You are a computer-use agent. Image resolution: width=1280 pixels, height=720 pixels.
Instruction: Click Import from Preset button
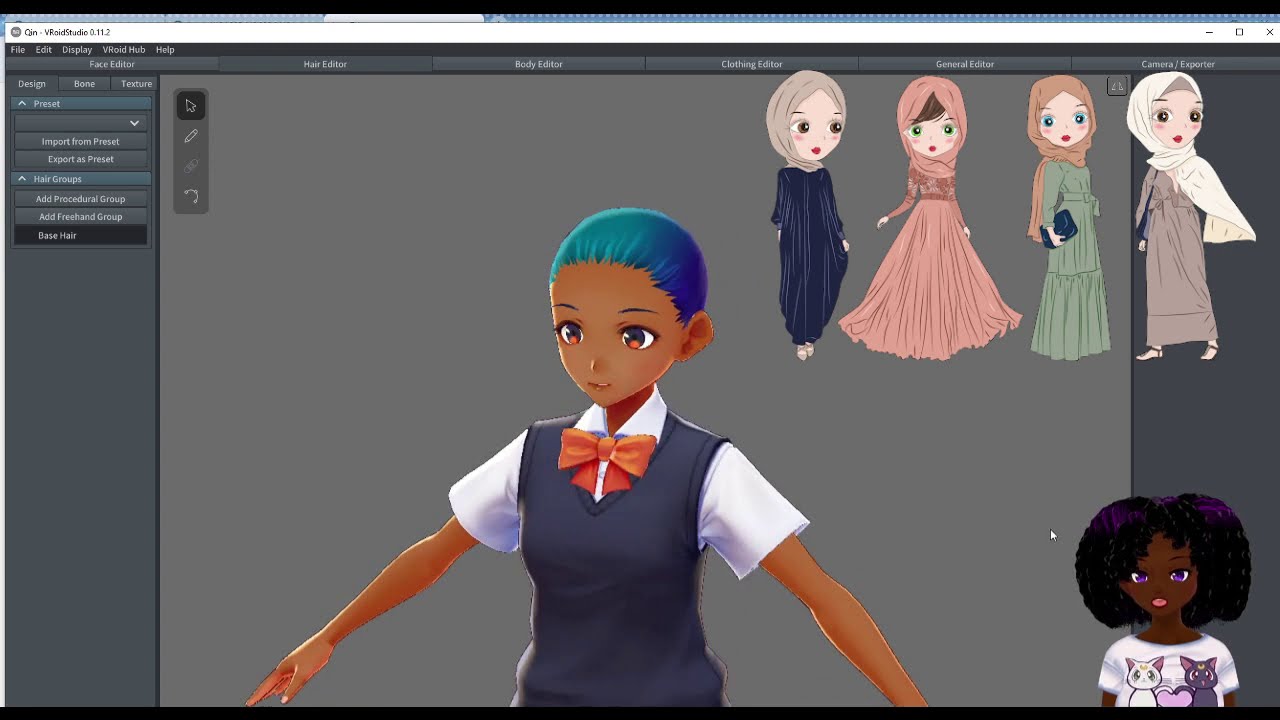click(80, 141)
